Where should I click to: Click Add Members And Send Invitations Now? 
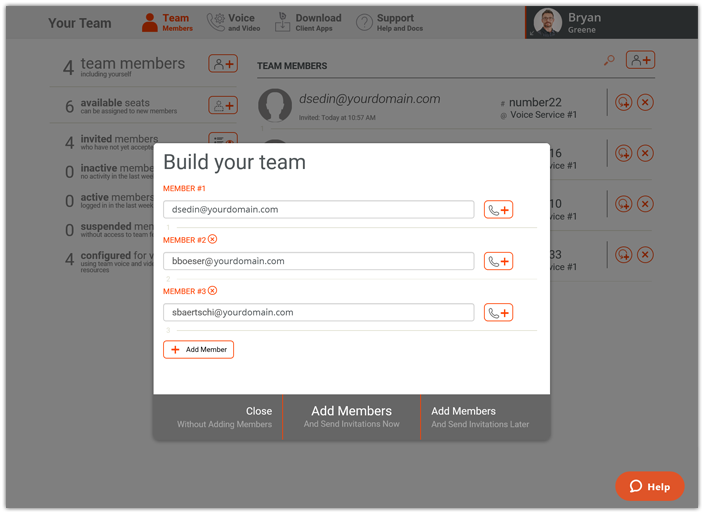351,417
